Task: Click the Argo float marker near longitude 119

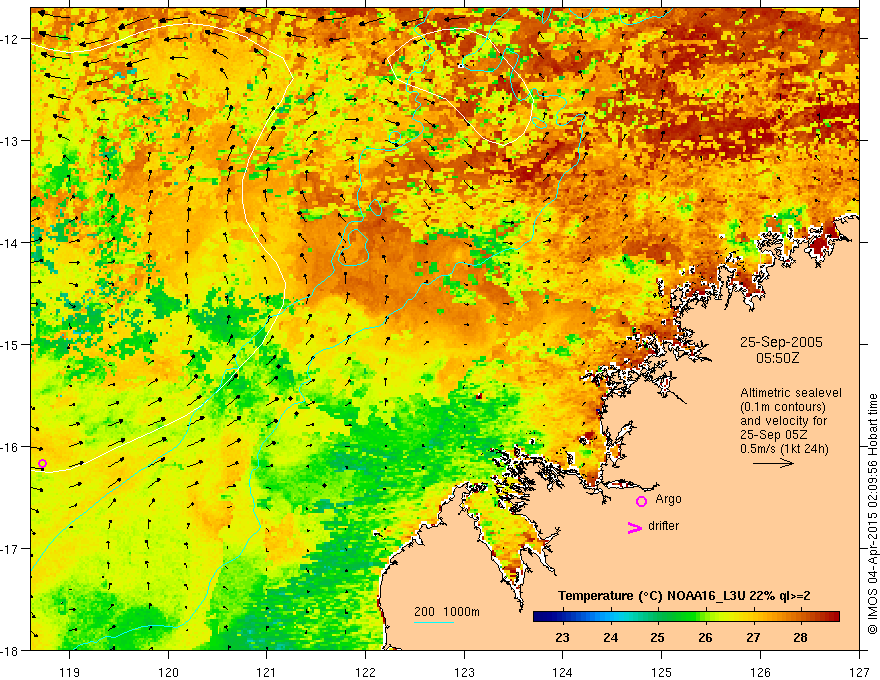Action: (42, 463)
